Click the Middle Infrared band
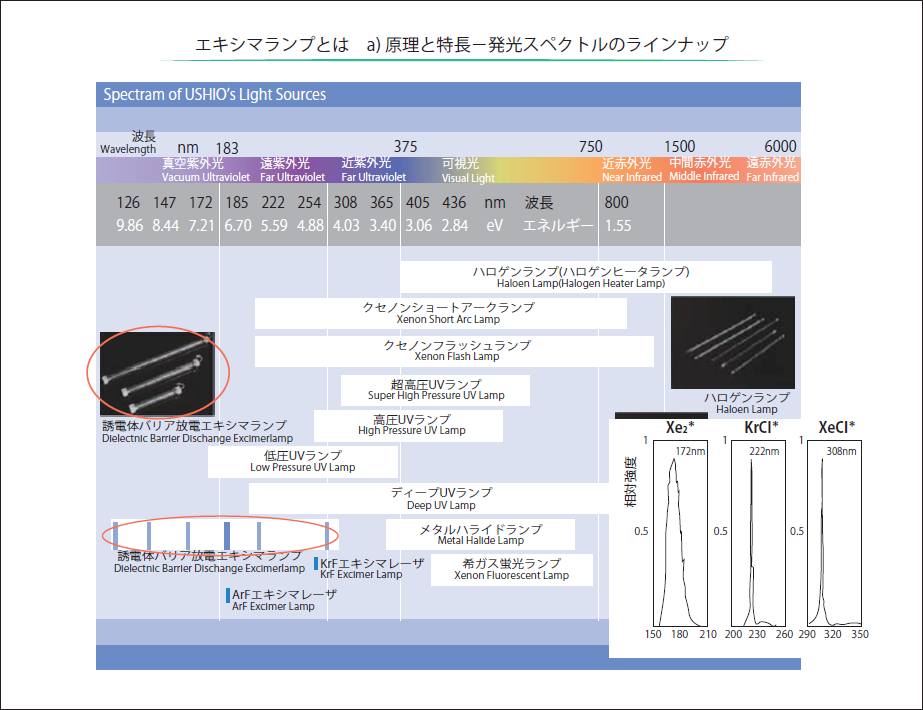 point(704,170)
